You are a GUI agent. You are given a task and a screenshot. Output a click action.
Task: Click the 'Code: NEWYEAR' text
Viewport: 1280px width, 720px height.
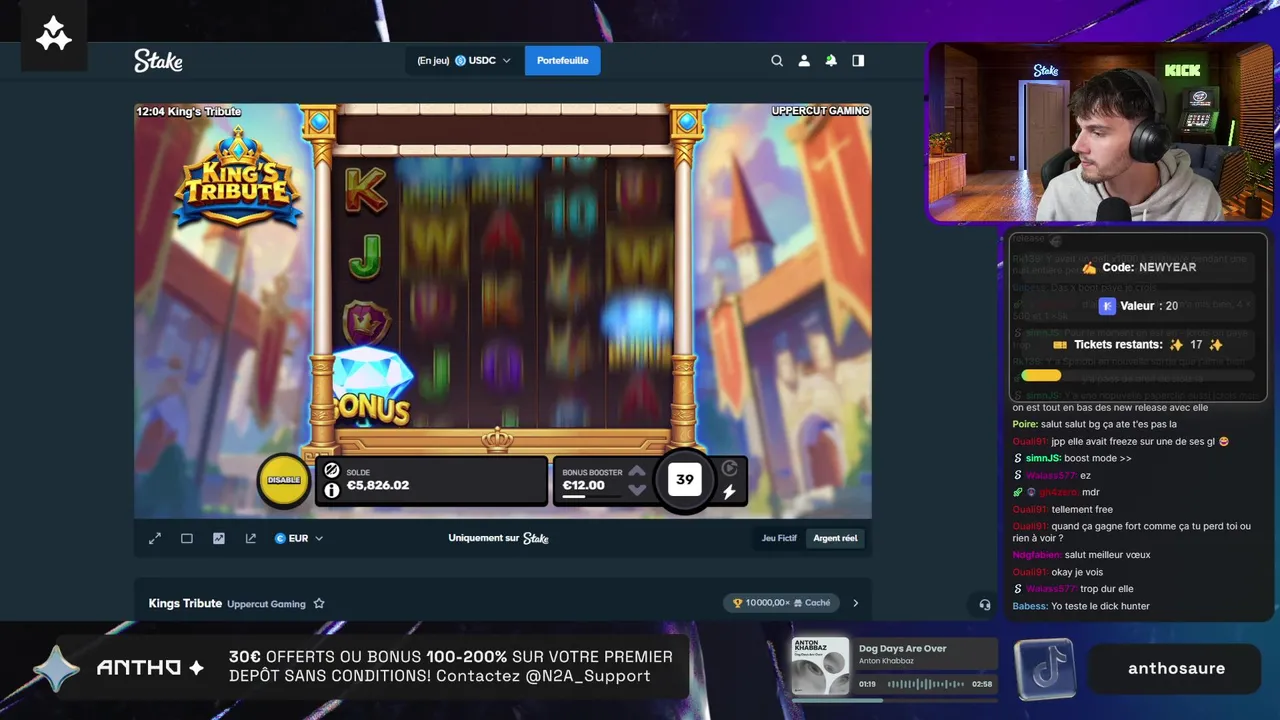pyautogui.click(x=1149, y=268)
